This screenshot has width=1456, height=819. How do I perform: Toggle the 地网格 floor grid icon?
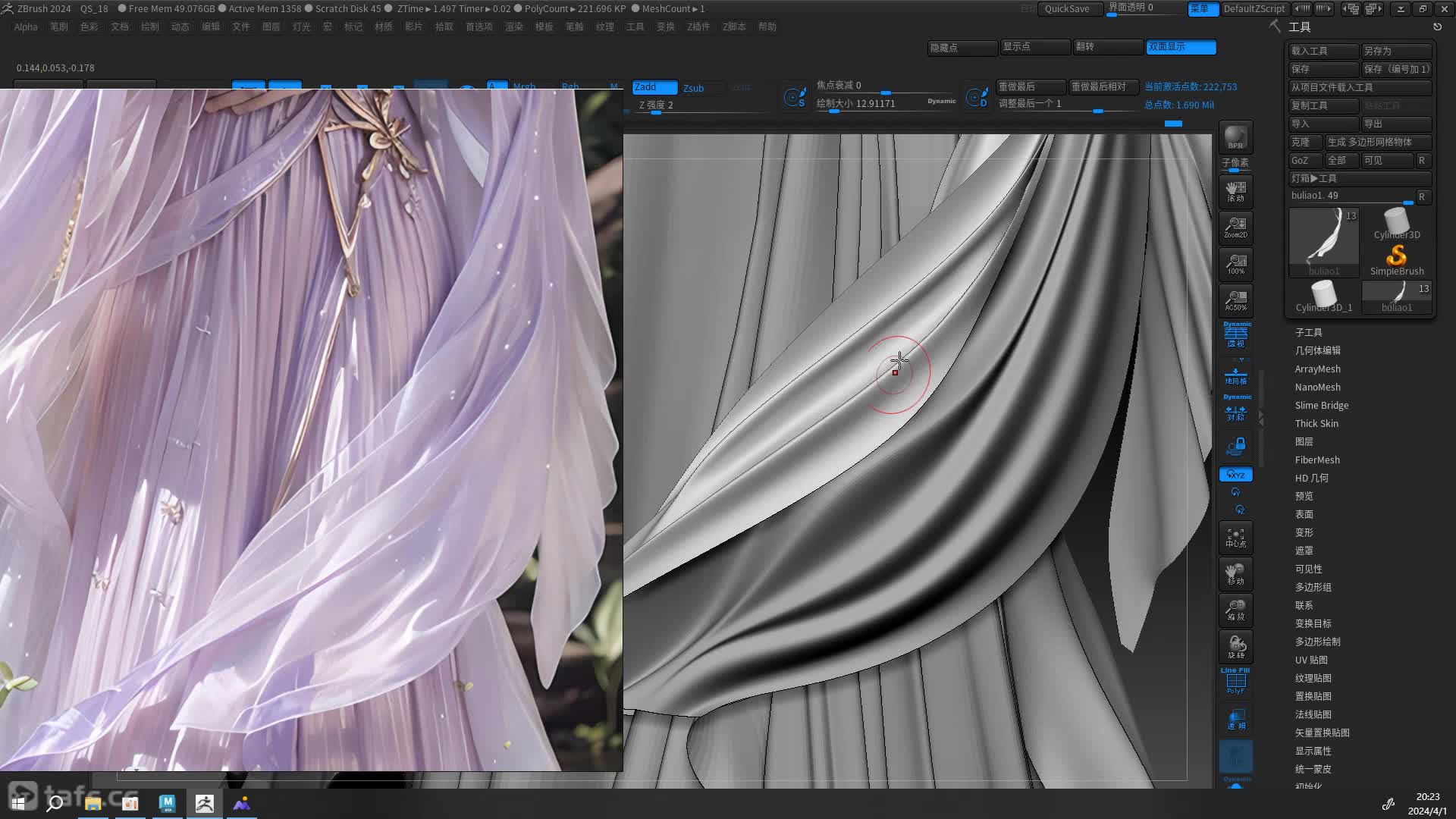click(1235, 375)
